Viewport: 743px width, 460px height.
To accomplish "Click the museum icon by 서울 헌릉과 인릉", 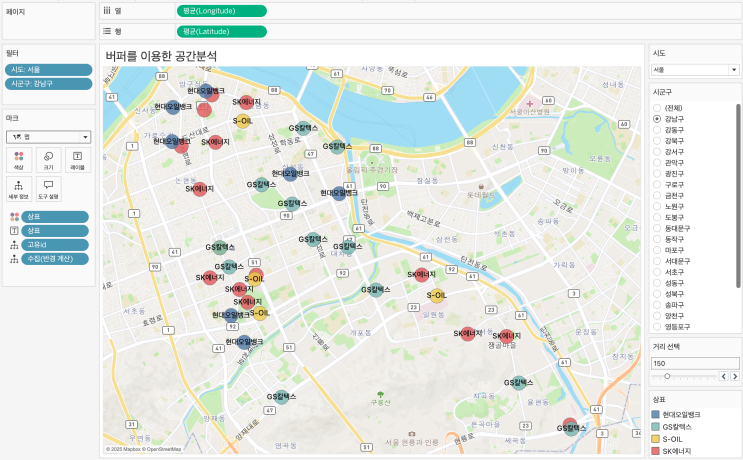I will coord(412,433).
